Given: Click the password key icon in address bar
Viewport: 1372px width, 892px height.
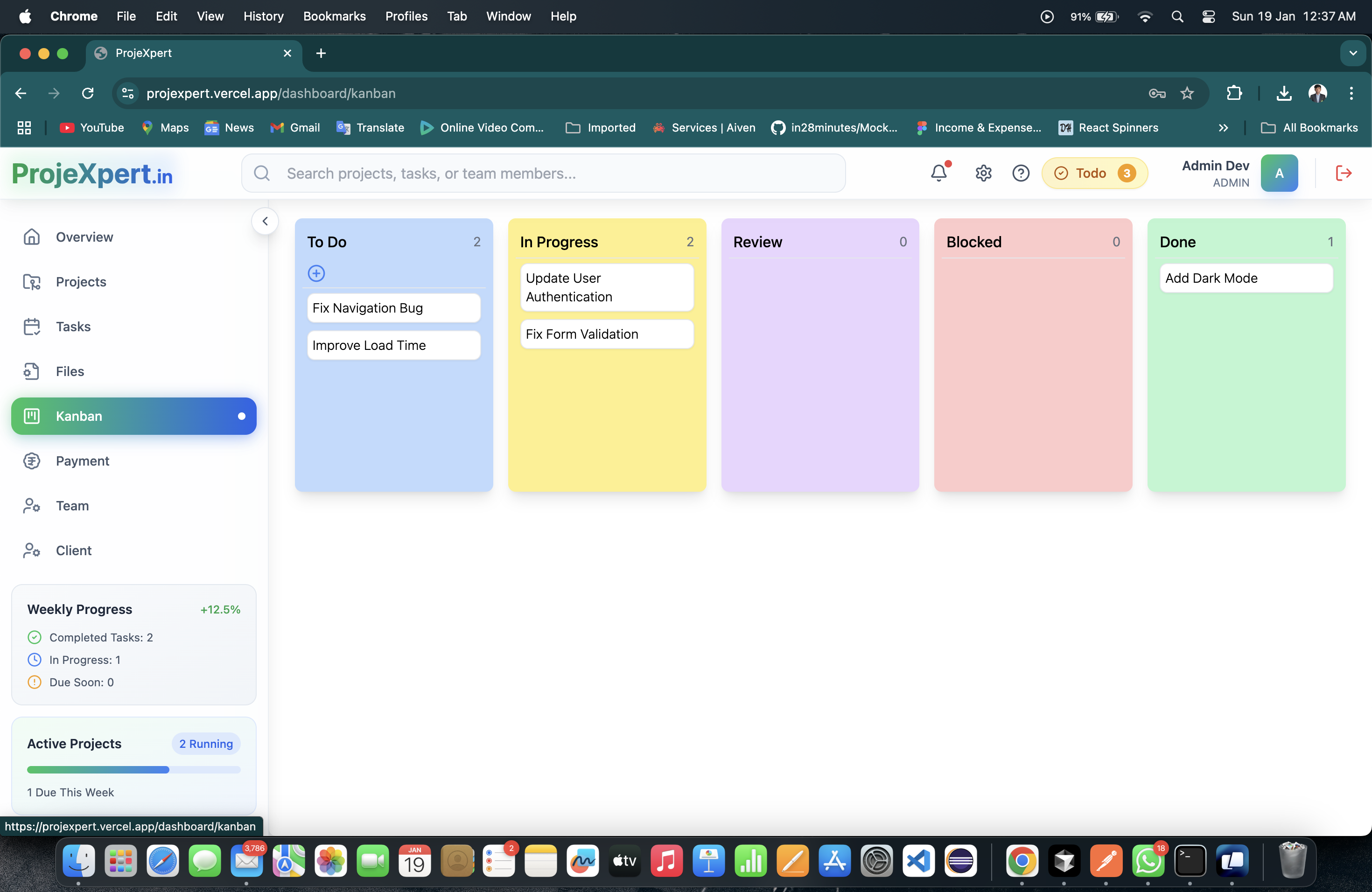Looking at the screenshot, I should [x=1157, y=93].
